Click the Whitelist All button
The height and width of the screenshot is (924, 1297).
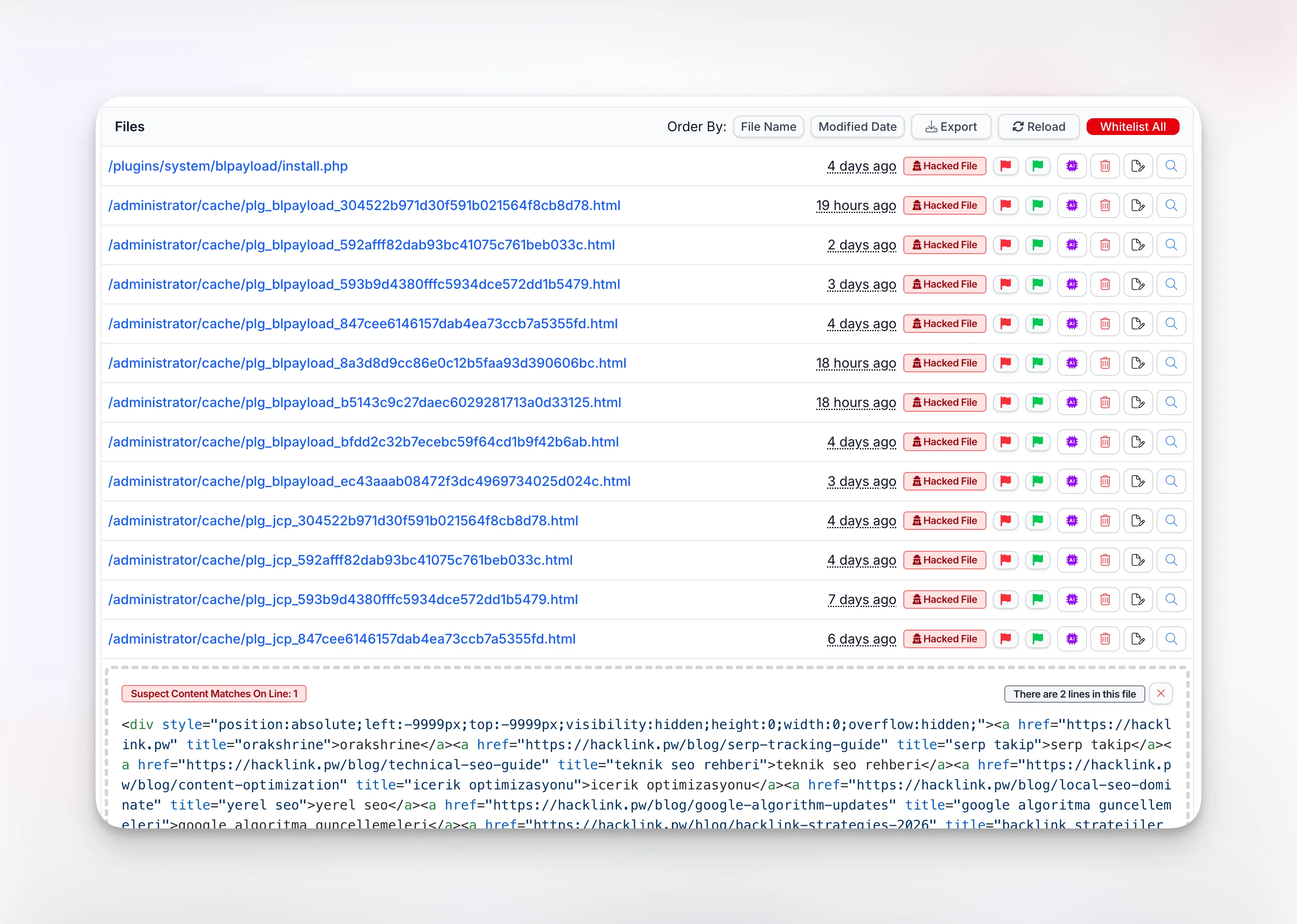tap(1133, 126)
